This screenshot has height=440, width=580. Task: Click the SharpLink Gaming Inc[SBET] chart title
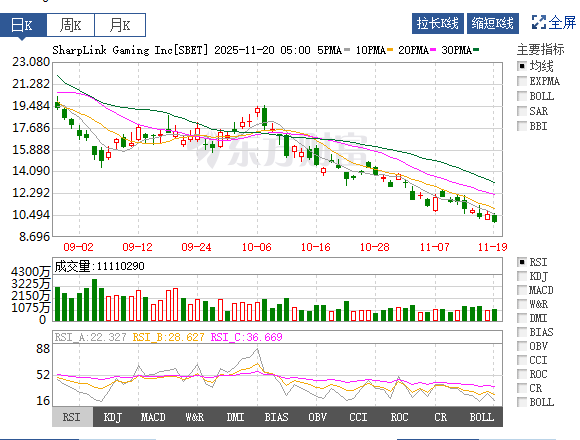pos(130,50)
